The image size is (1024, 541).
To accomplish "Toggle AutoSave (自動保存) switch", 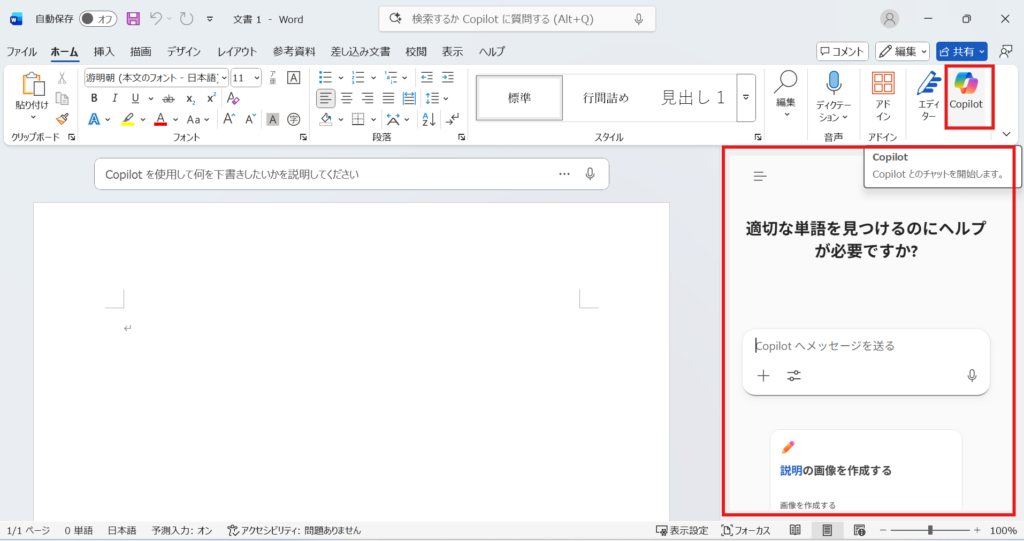I will tap(98, 19).
